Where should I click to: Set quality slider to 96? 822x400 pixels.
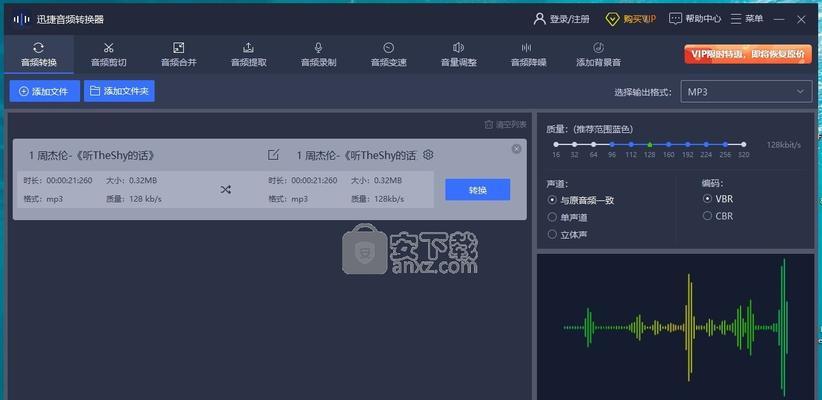tap(612, 144)
